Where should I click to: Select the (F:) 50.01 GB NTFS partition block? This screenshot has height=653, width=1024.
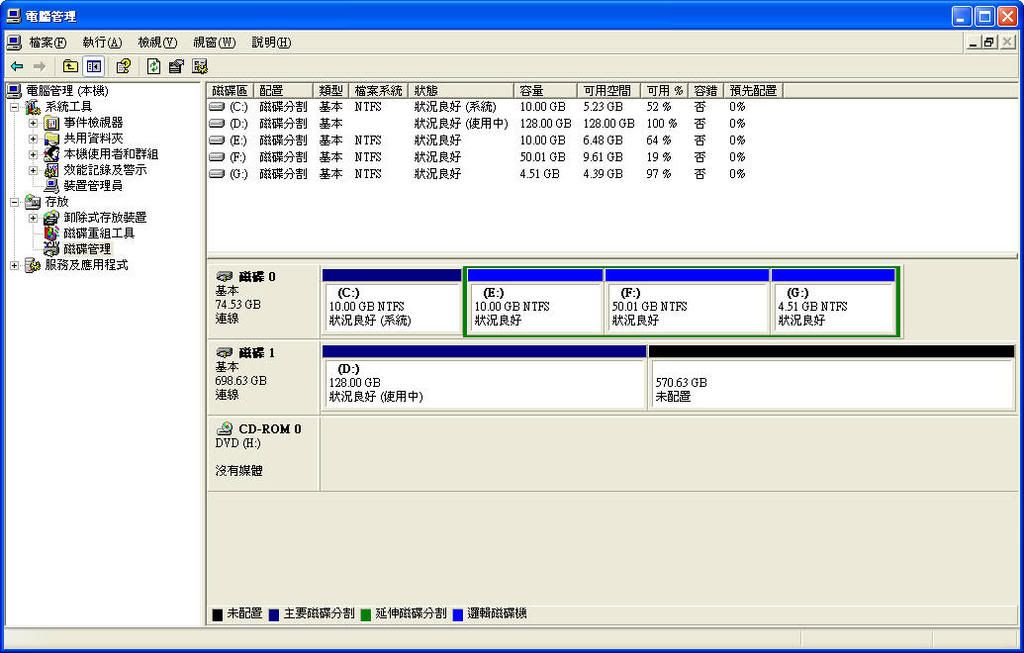tap(686, 307)
